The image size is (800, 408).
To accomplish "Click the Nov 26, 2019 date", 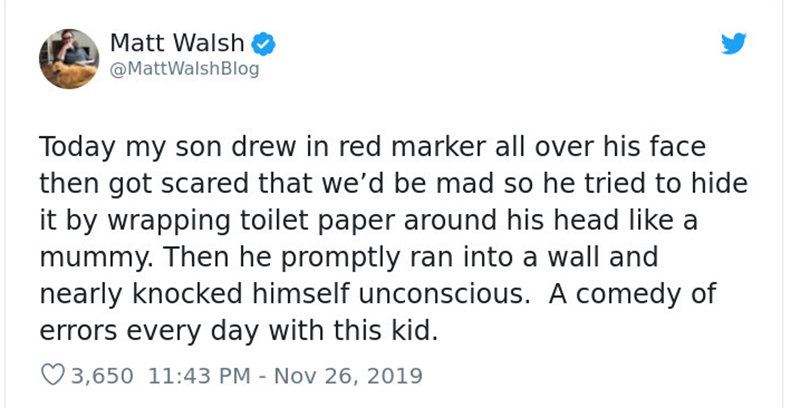I will [348, 376].
